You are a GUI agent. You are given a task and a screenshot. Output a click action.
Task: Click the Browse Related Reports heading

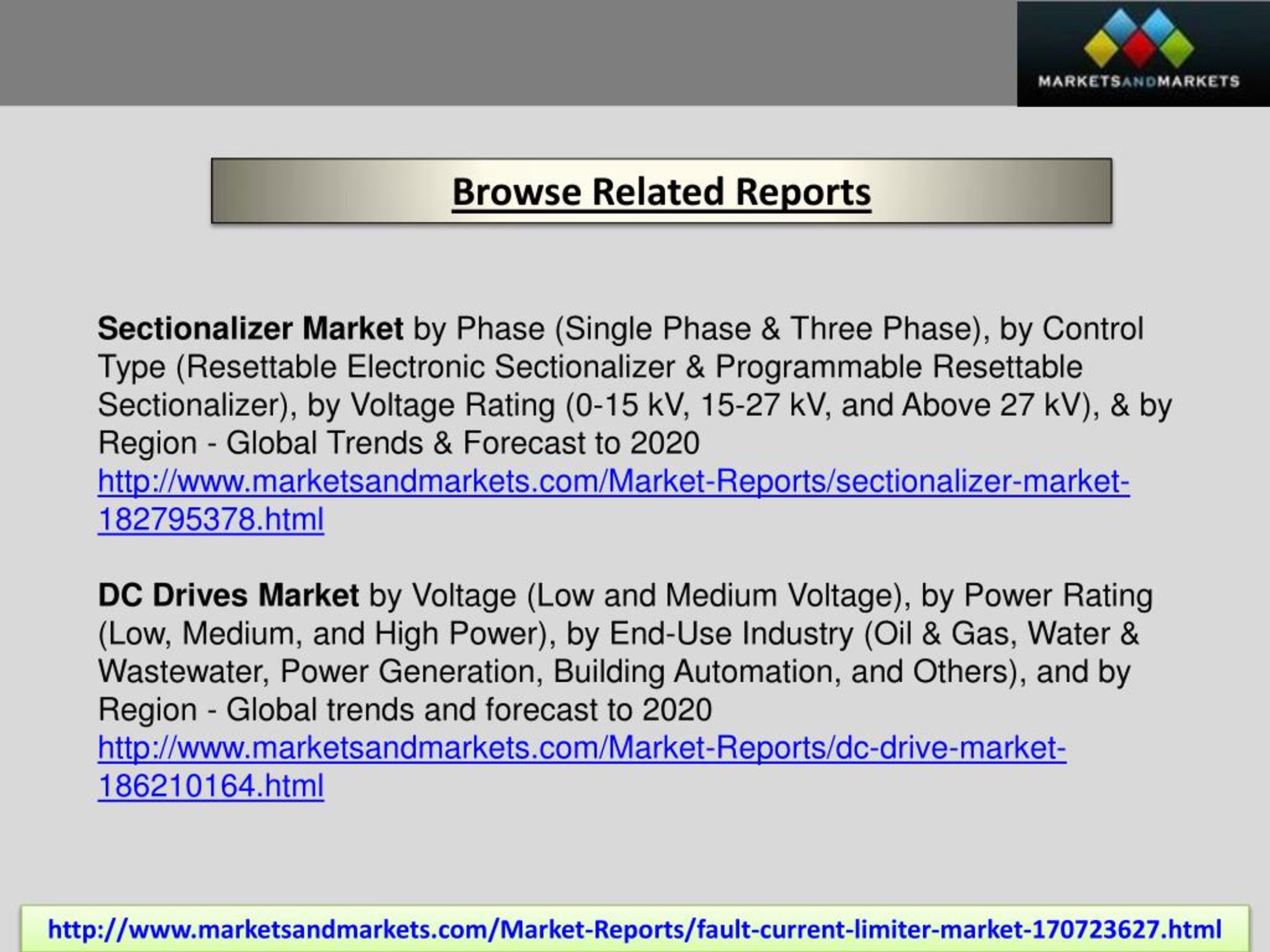[661, 191]
